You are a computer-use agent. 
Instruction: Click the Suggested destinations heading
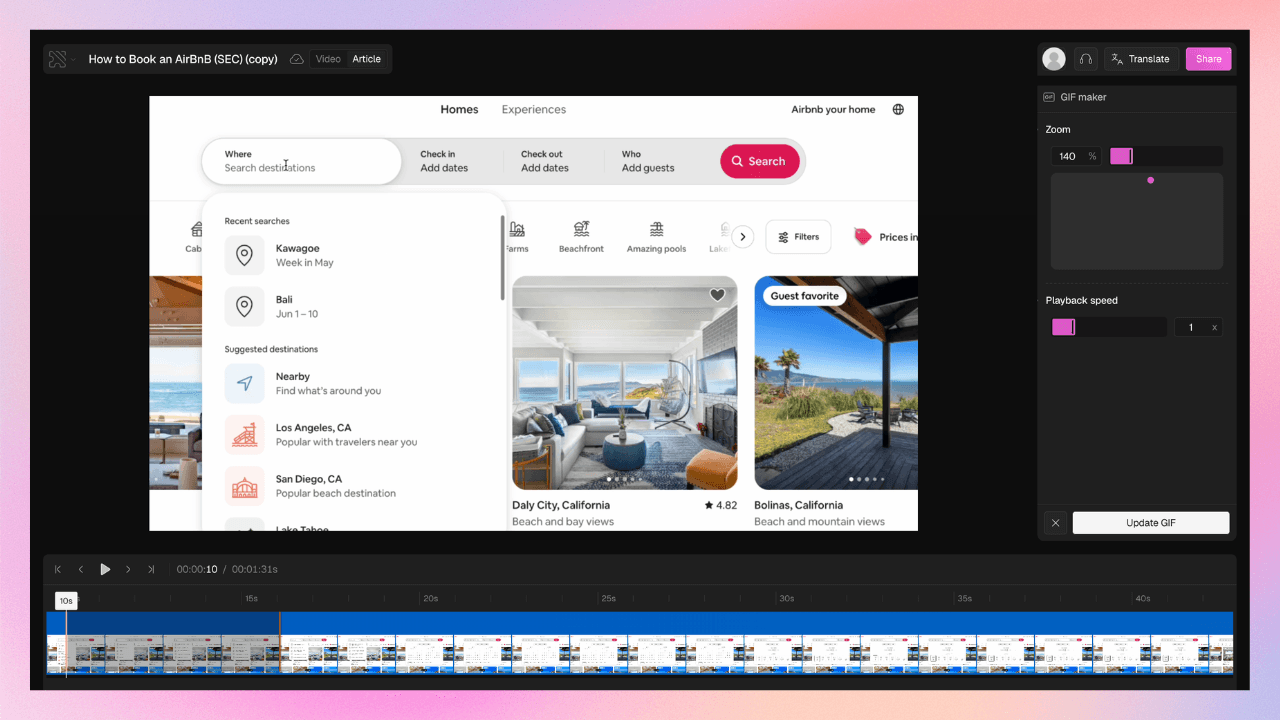[x=271, y=349]
